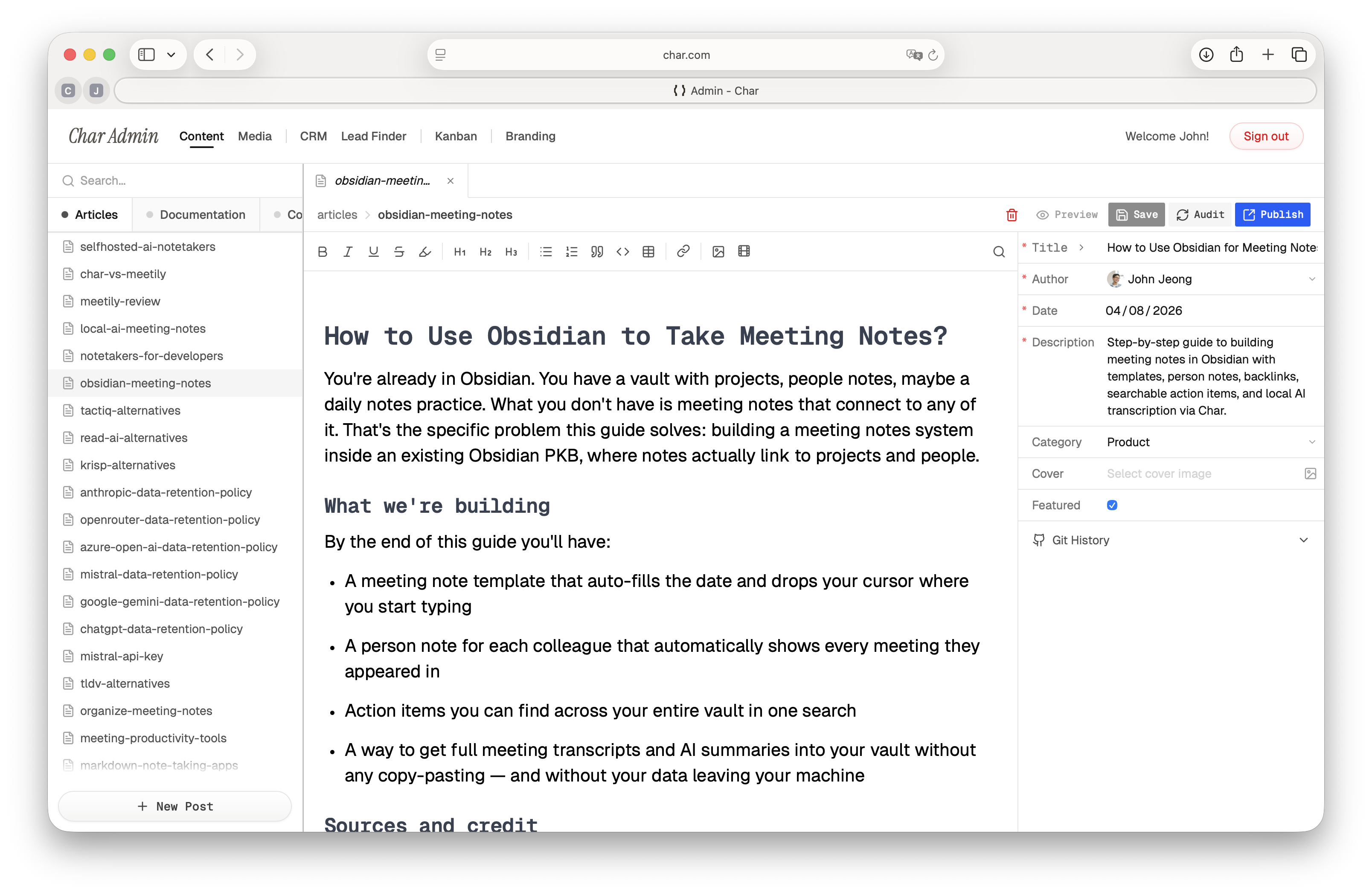Delete the article with the trash icon
1372x895 pixels.
tap(1012, 215)
